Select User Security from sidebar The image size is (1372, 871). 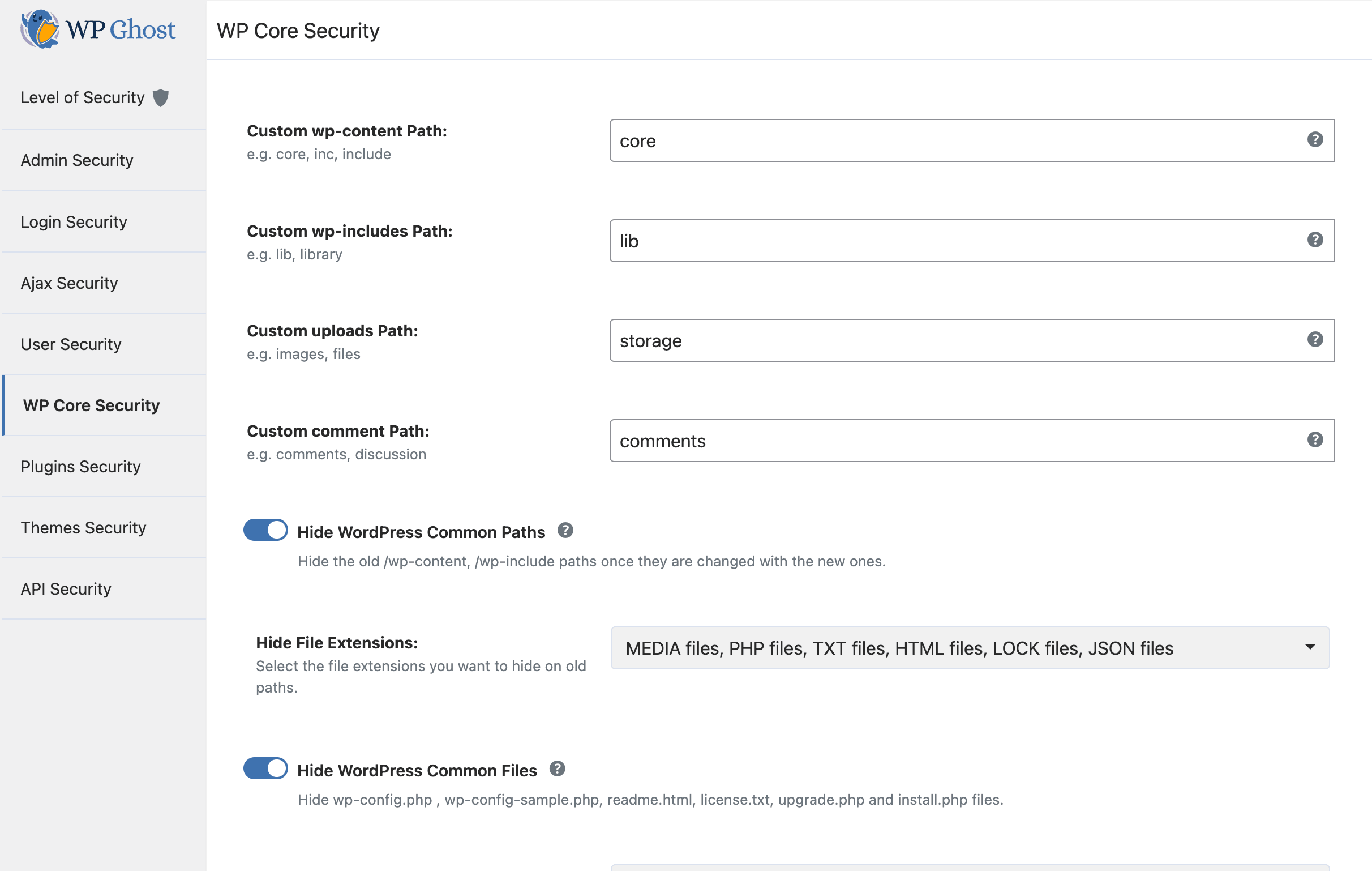coord(71,344)
